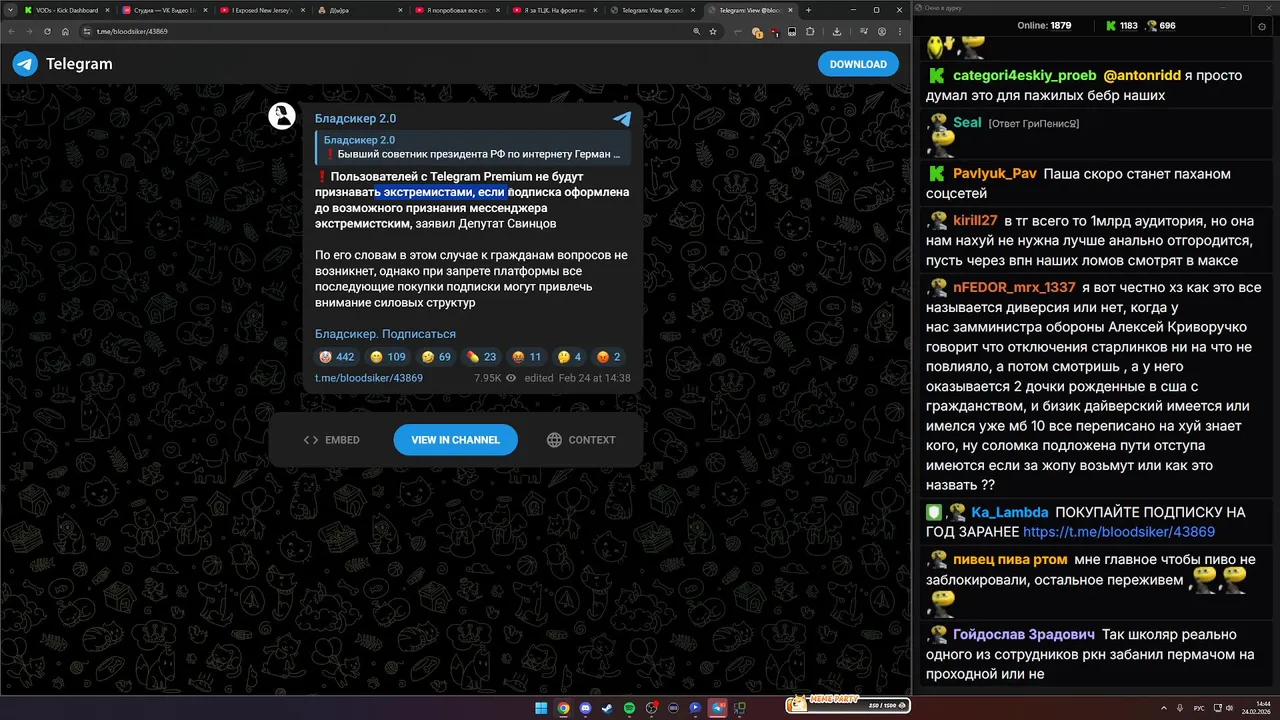Click the reaction showing 23

point(482,357)
